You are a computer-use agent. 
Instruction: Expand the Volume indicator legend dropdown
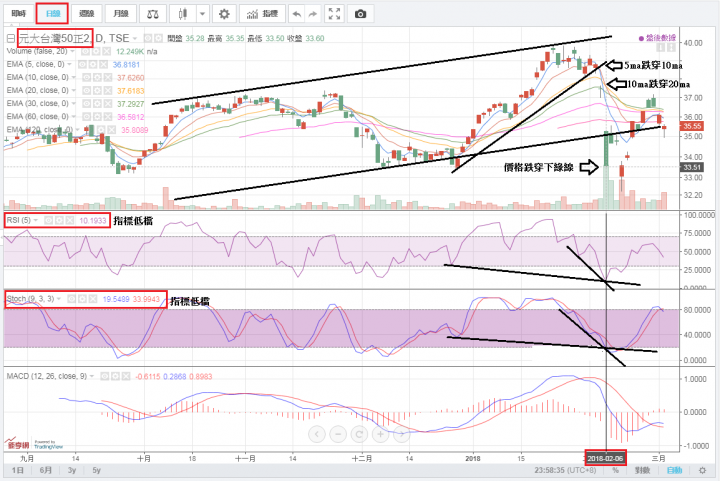click(73, 51)
